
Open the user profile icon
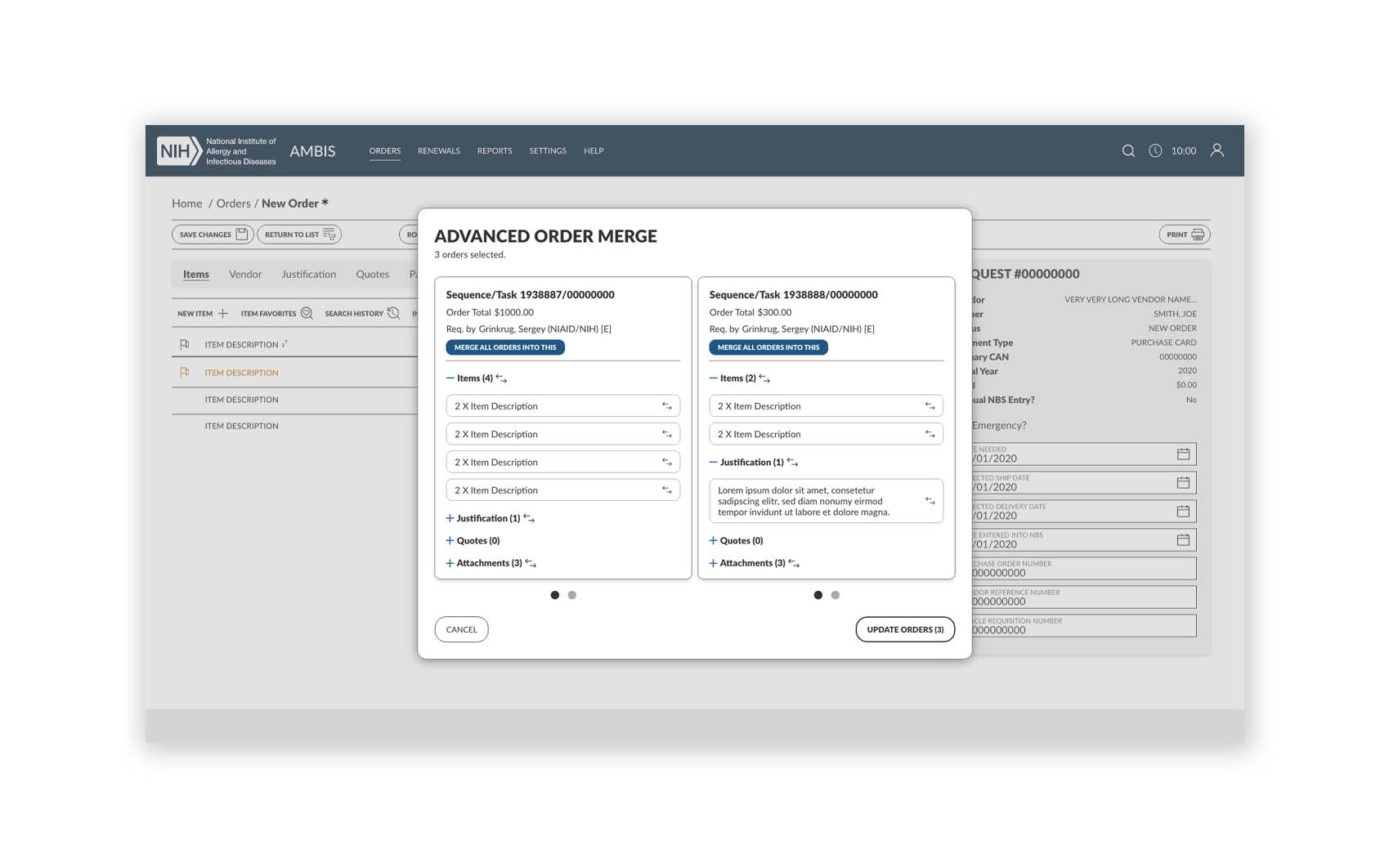1217,150
